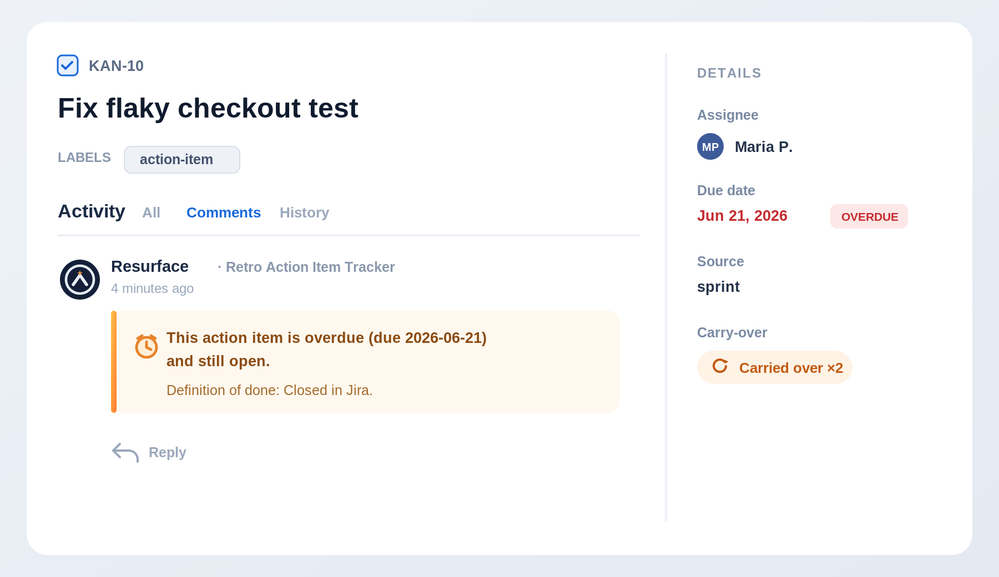This screenshot has height=577, width=999.
Task: Click the carry-over circular arrow icon
Action: [720, 366]
